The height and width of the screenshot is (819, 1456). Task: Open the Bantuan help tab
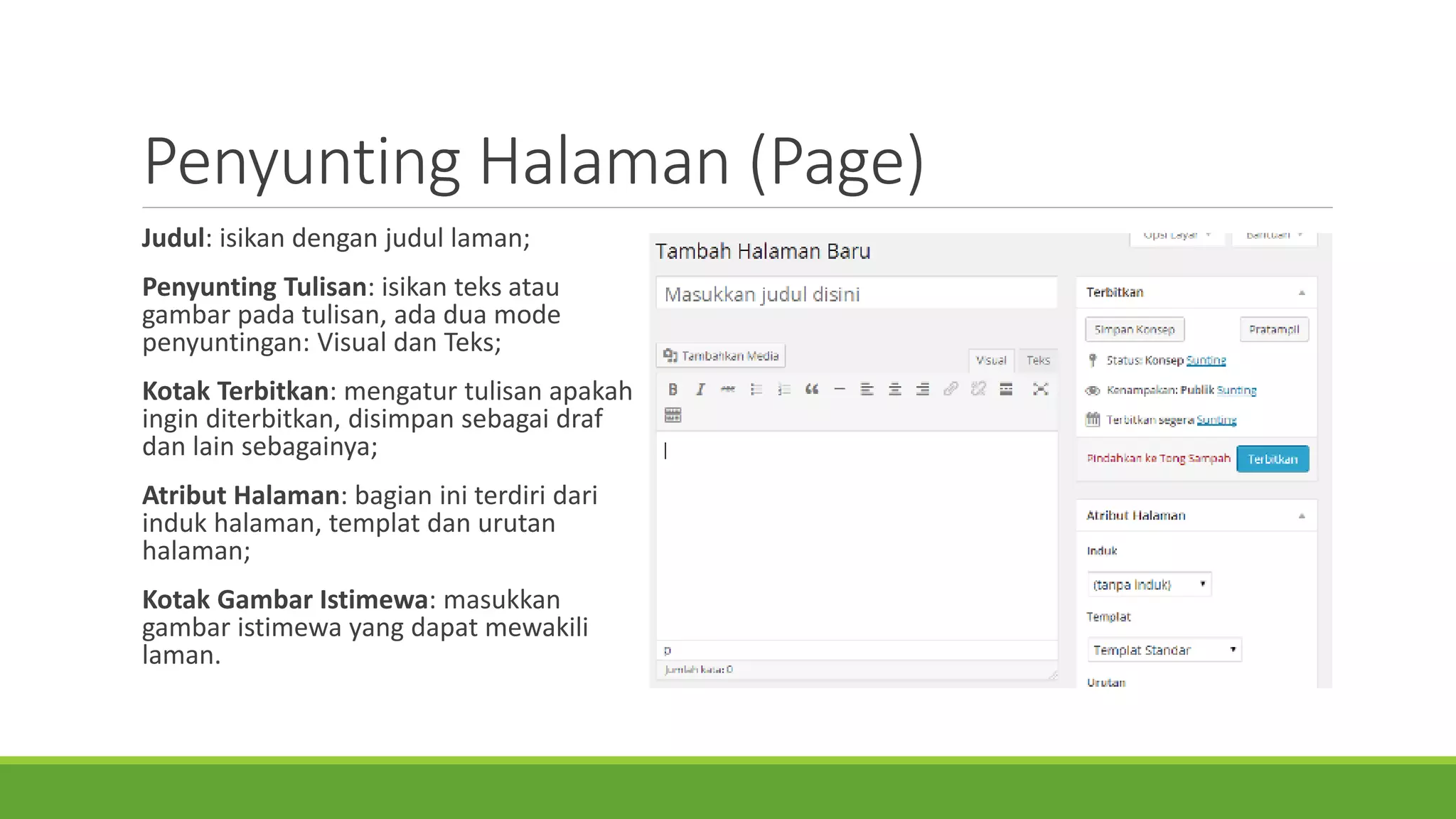[1275, 237]
